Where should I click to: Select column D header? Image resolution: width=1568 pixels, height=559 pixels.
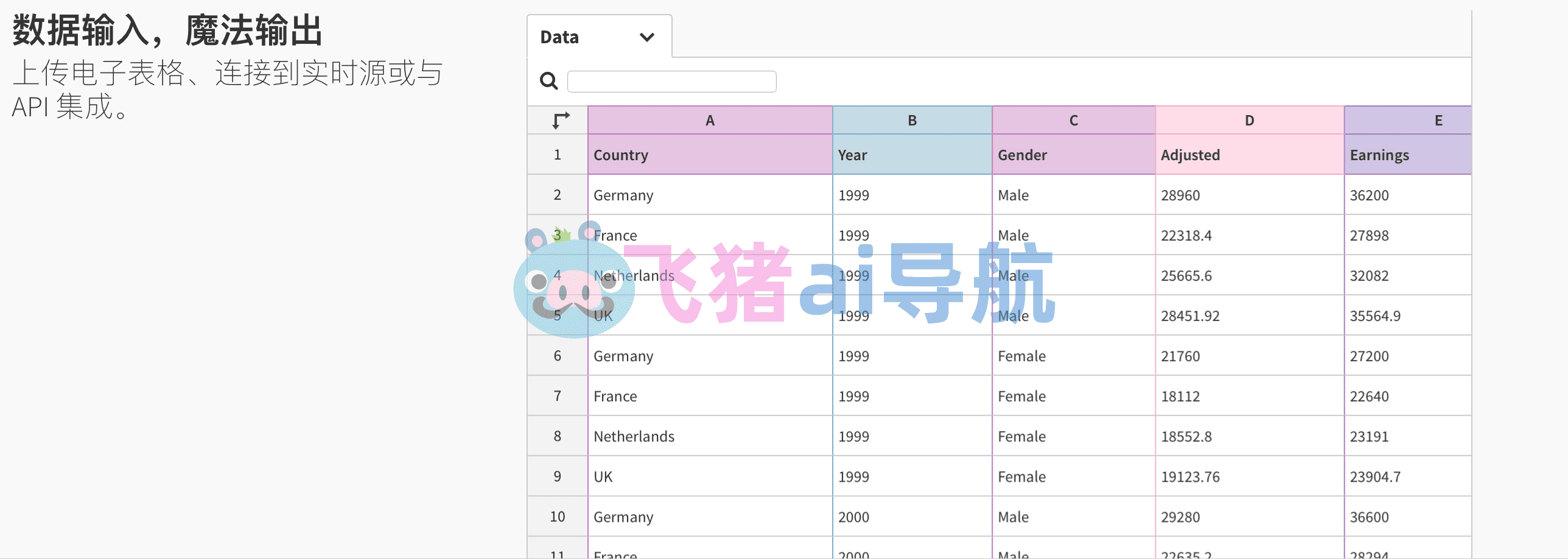[x=1249, y=120]
